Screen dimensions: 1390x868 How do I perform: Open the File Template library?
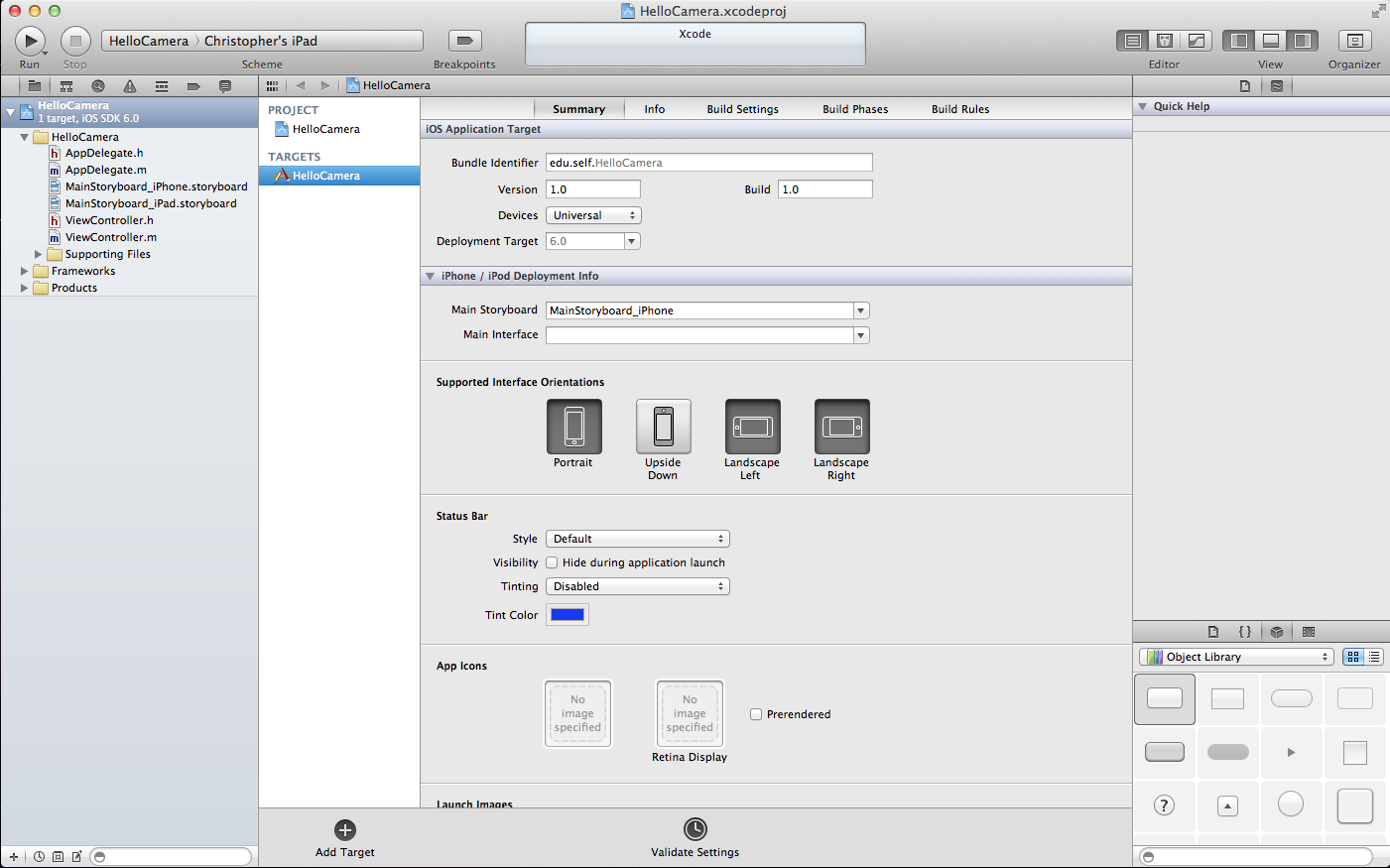(x=1213, y=632)
